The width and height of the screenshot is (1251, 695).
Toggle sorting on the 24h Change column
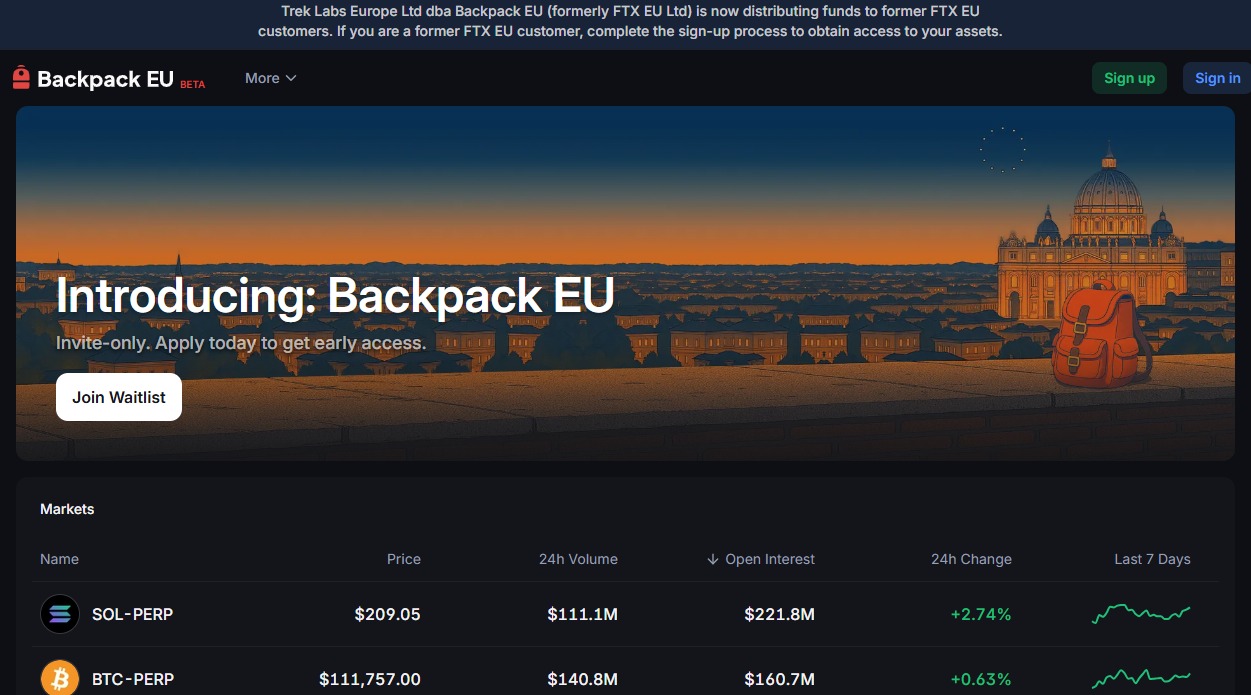click(x=971, y=559)
